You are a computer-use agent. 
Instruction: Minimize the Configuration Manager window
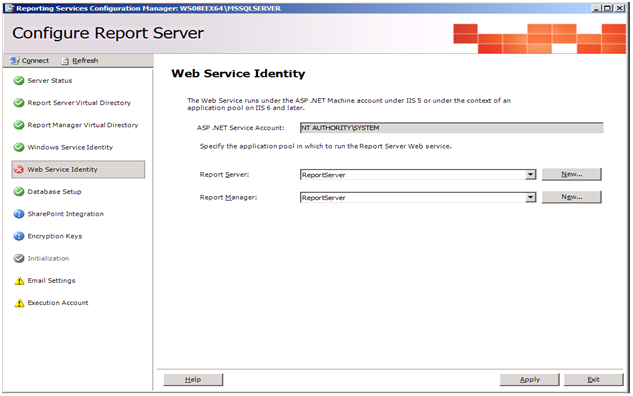596,8
